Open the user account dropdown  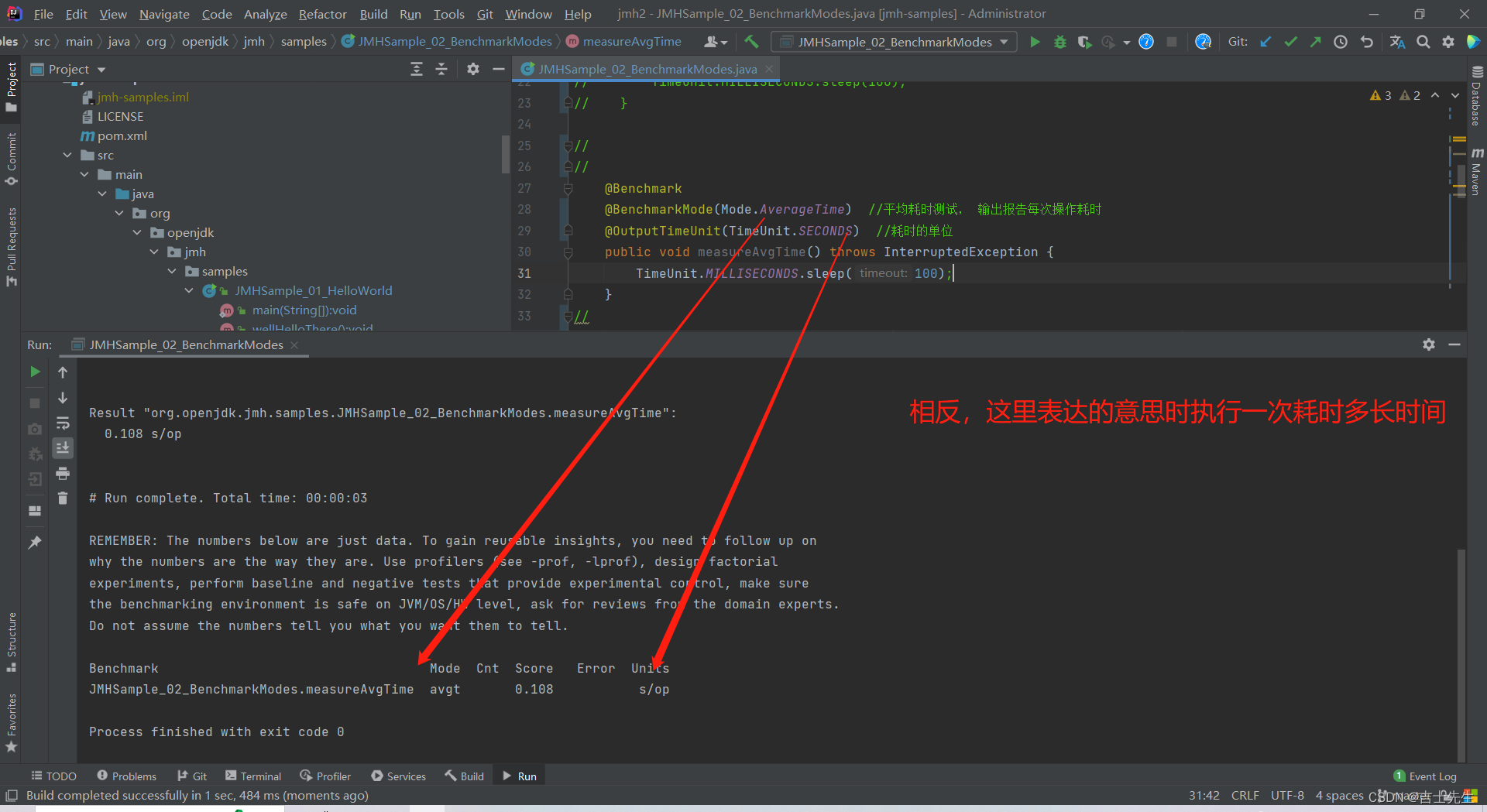(716, 42)
